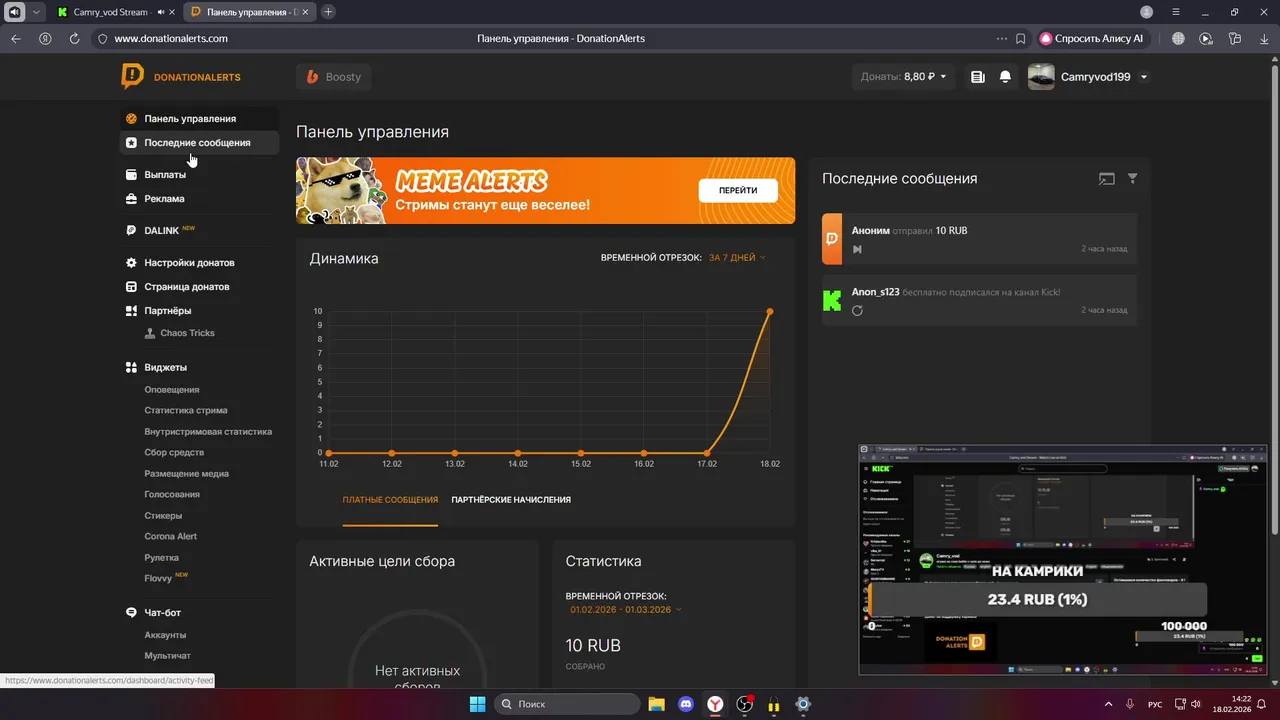
Task: Open Мультичат under Чат-бот
Action: point(168,656)
